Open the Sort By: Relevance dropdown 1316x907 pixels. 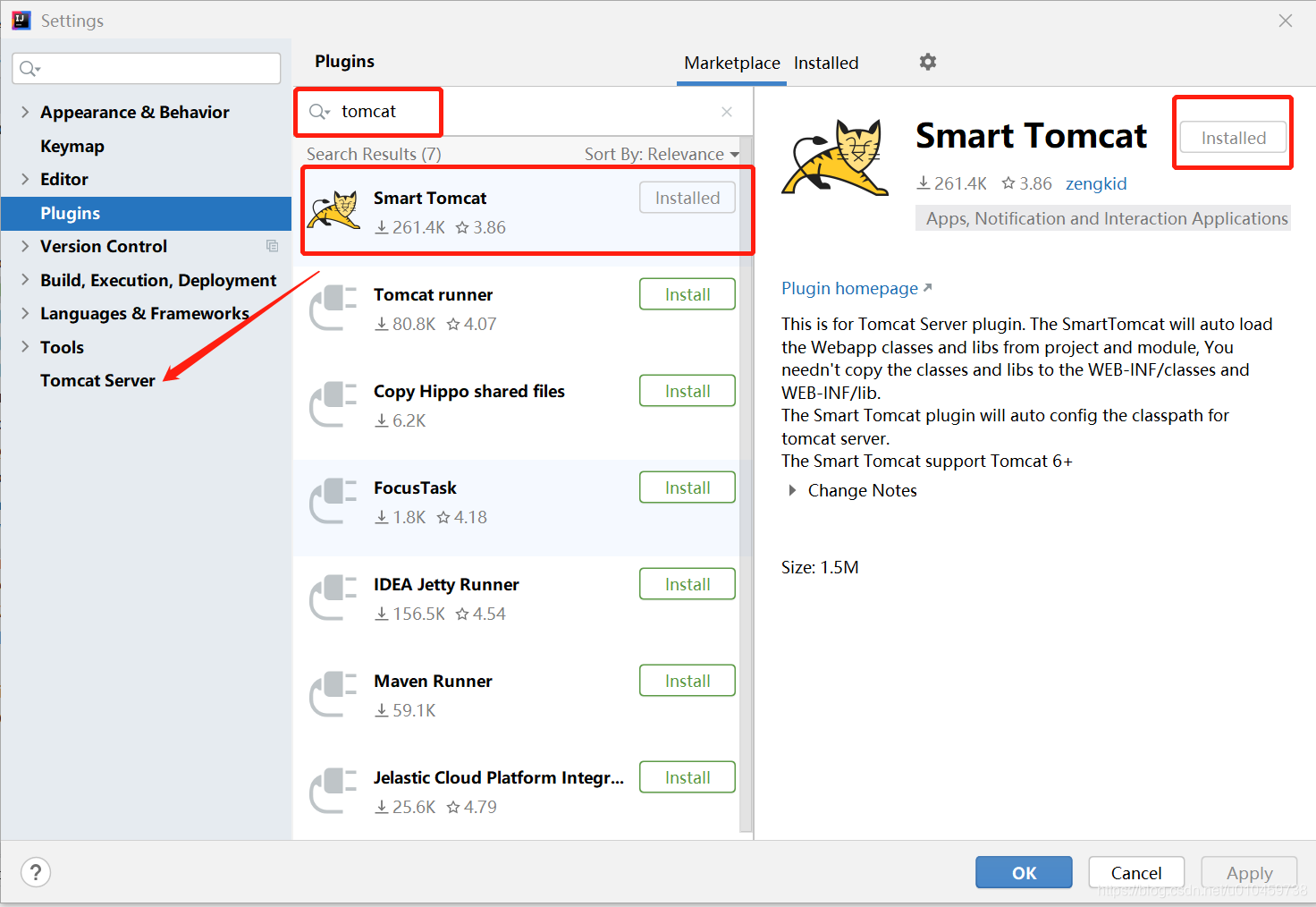662,154
